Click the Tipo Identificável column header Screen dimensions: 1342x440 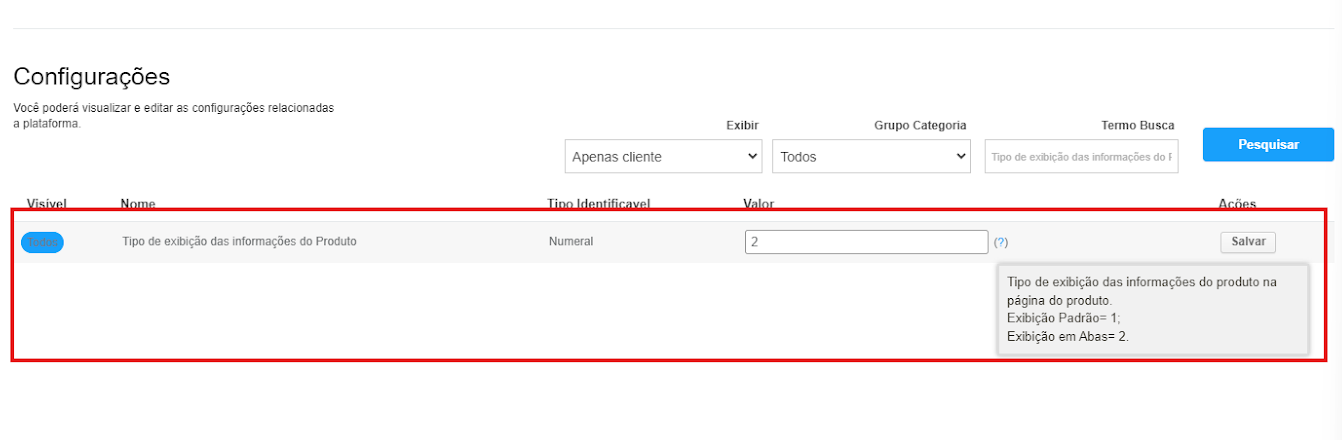(598, 204)
